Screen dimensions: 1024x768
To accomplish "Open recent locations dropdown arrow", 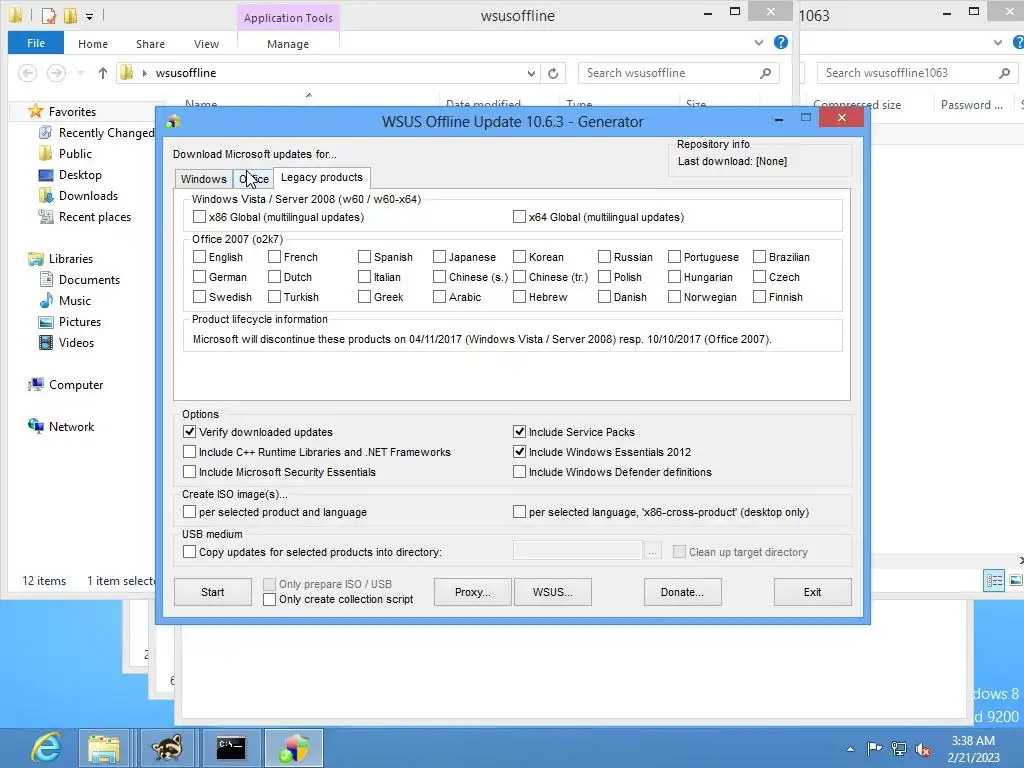I will 80,73.
